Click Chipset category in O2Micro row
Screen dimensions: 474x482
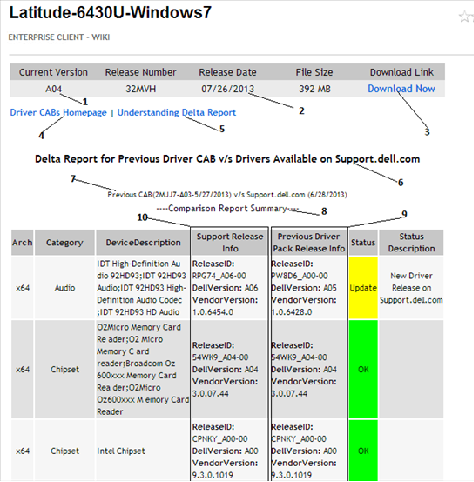point(65,369)
